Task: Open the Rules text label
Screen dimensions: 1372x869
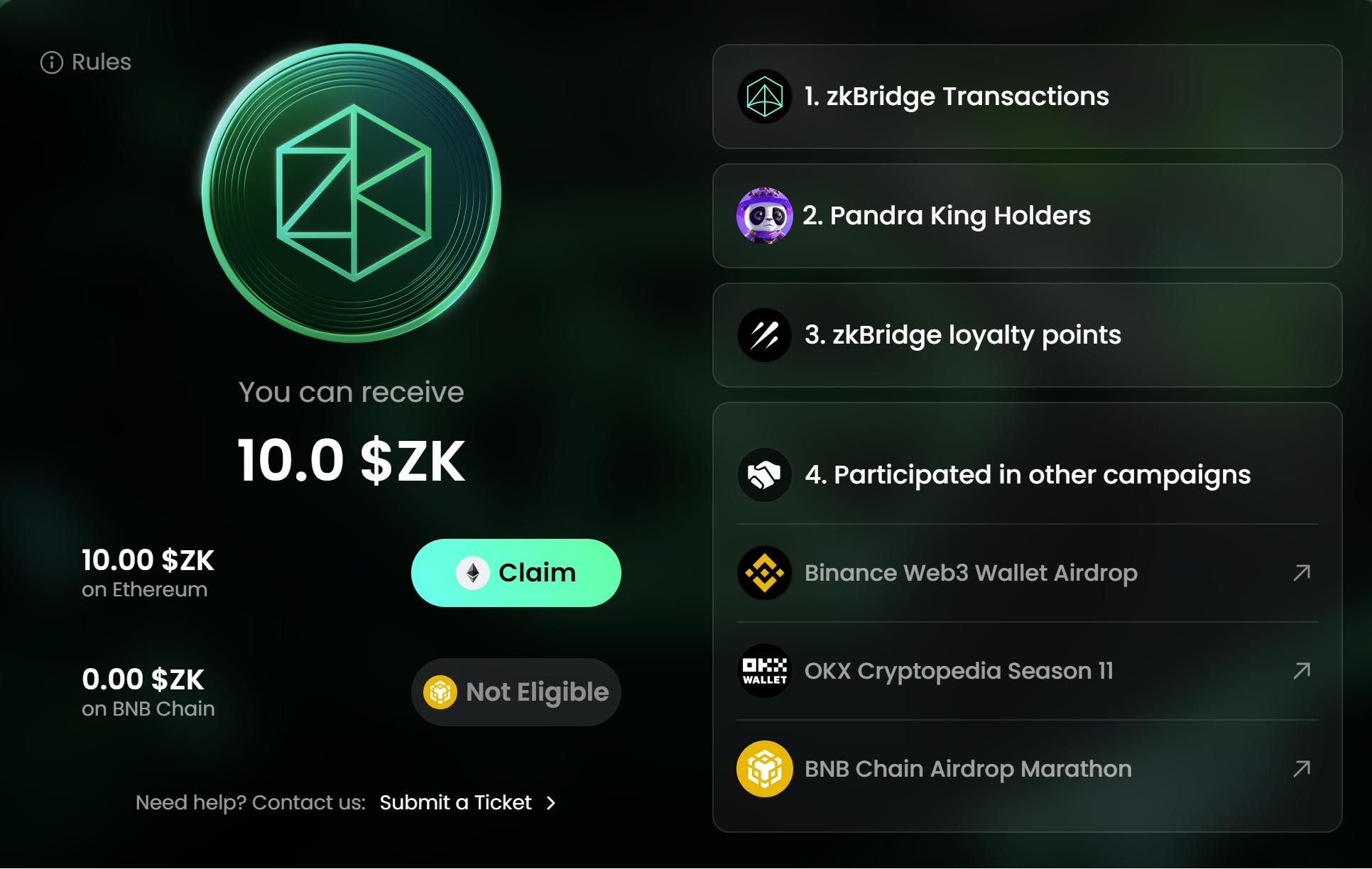Action: point(102,62)
